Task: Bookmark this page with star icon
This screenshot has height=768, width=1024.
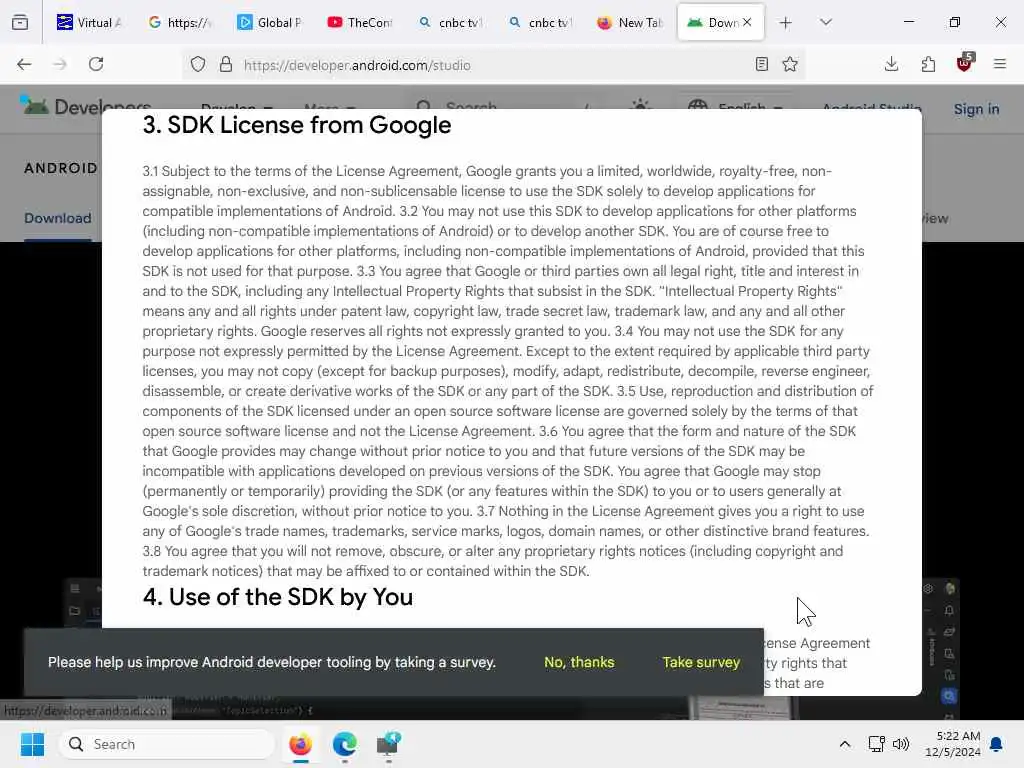Action: [790, 64]
